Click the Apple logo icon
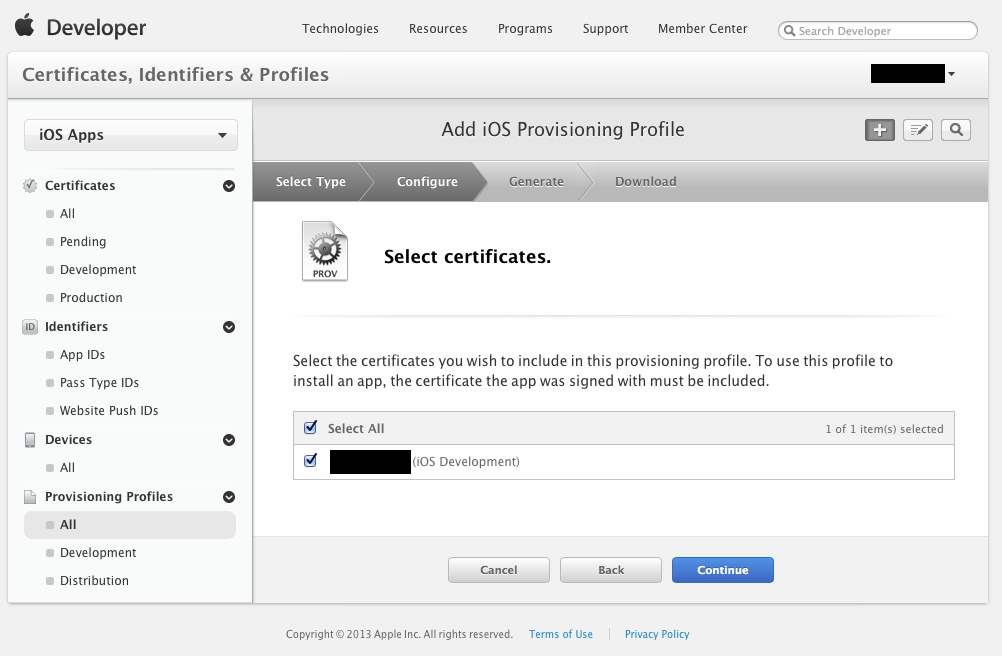Screen dimensions: 1002x656 (x=24, y=26)
